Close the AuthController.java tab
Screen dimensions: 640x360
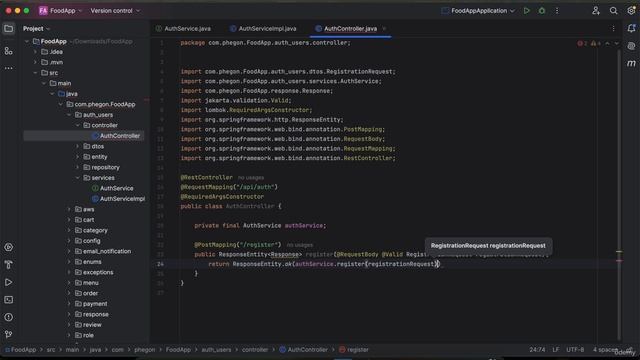384,29
